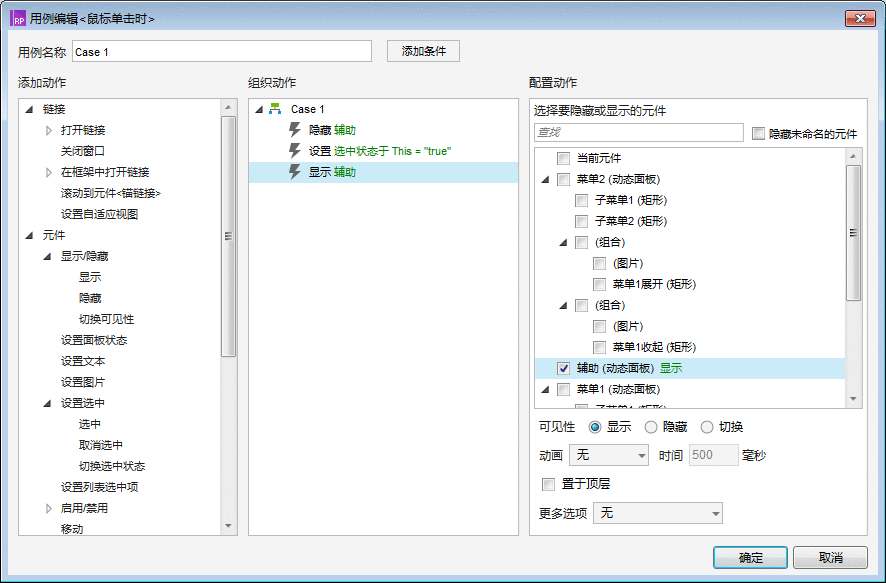
Task: Select the 设置列表选中项 action
Action: [99, 487]
